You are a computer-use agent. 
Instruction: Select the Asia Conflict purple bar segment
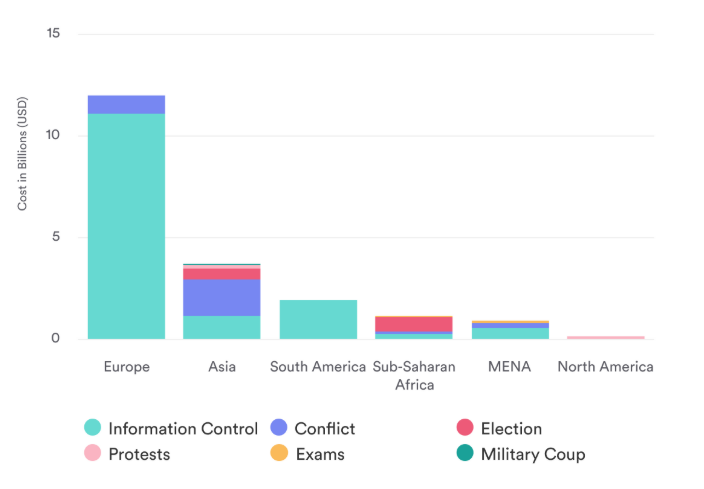(222, 297)
